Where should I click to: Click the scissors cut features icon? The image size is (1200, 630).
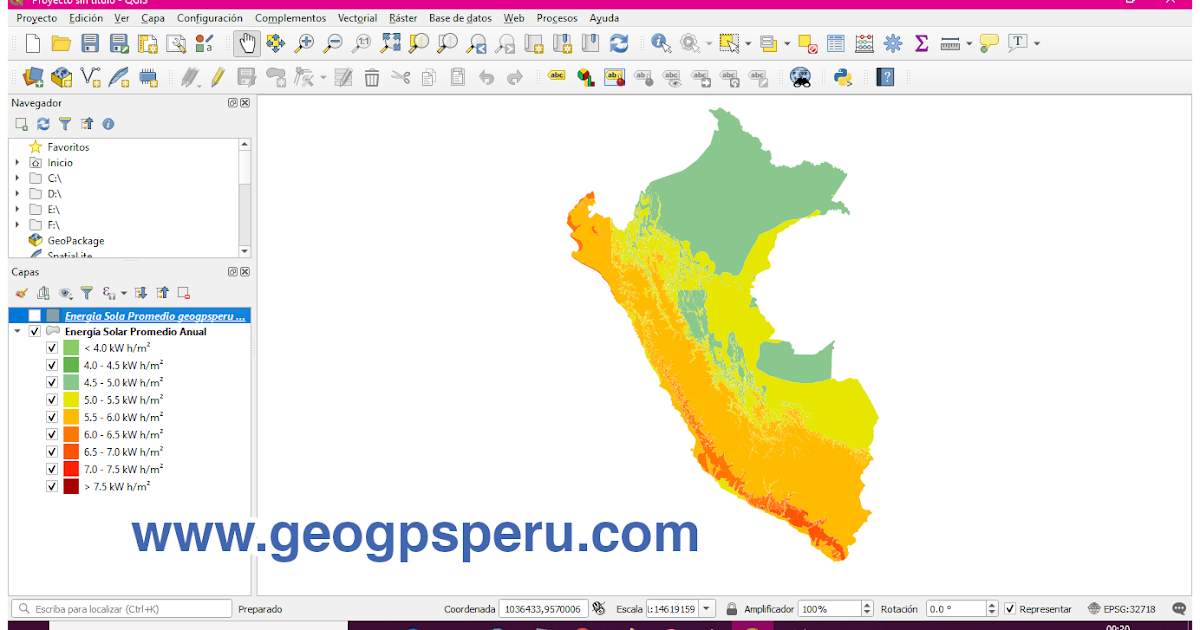pyautogui.click(x=401, y=77)
